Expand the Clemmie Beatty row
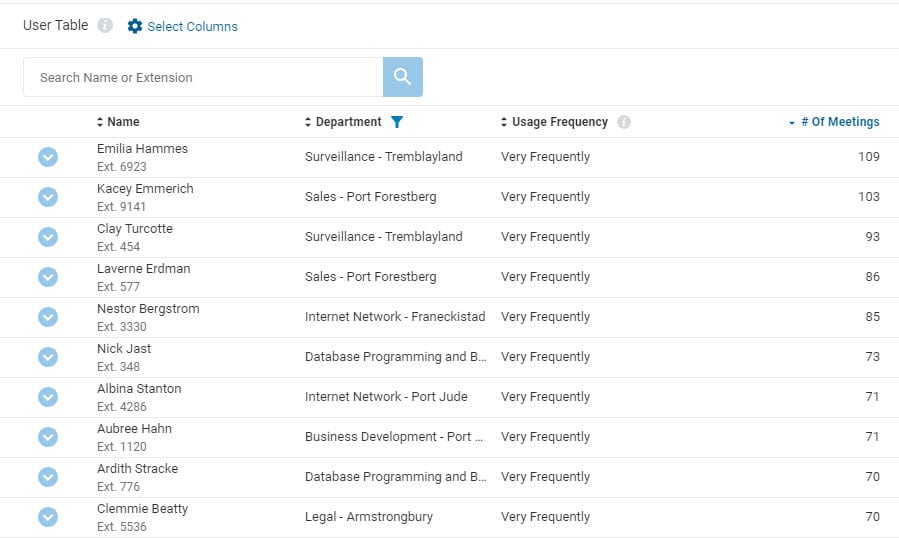Image resolution: width=899 pixels, height=538 pixels. [x=48, y=517]
